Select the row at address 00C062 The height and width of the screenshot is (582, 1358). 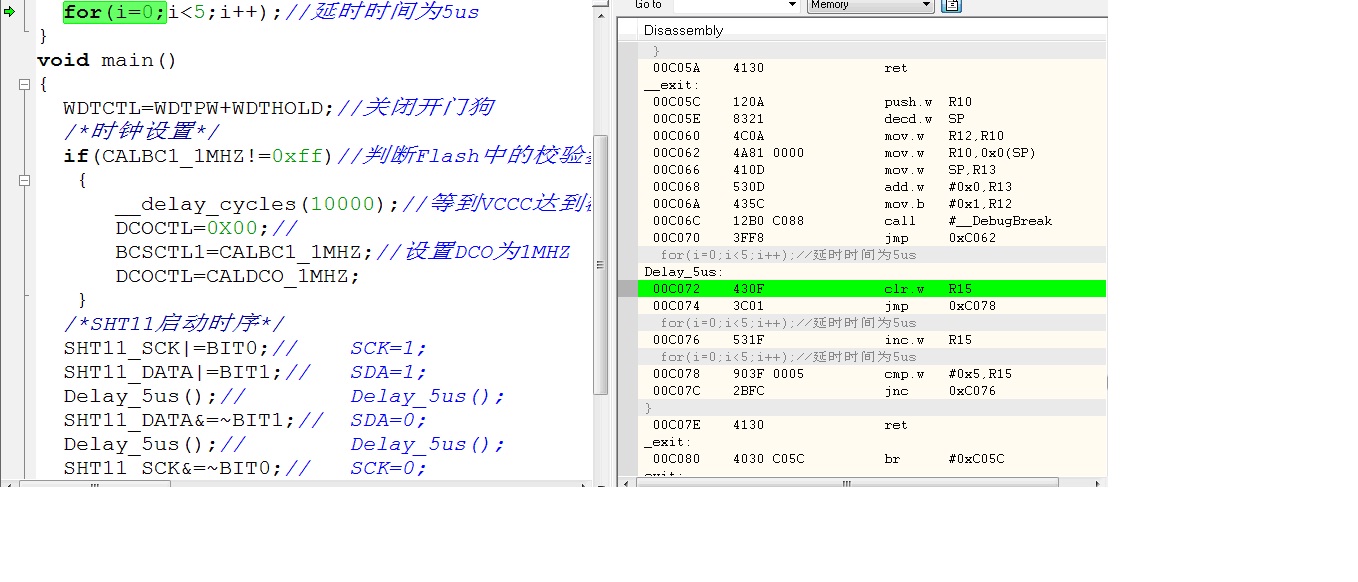click(872, 153)
